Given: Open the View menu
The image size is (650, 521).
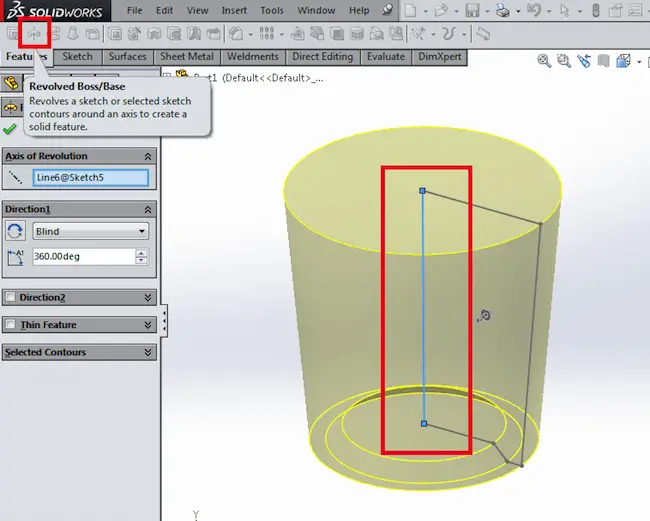Looking at the screenshot, I should (197, 10).
